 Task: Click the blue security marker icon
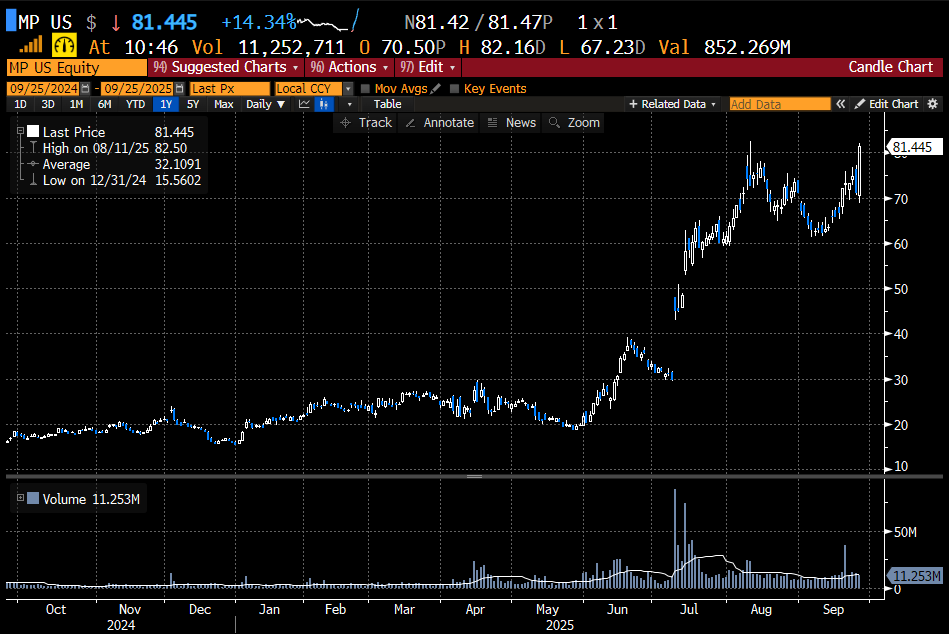(x=11, y=21)
